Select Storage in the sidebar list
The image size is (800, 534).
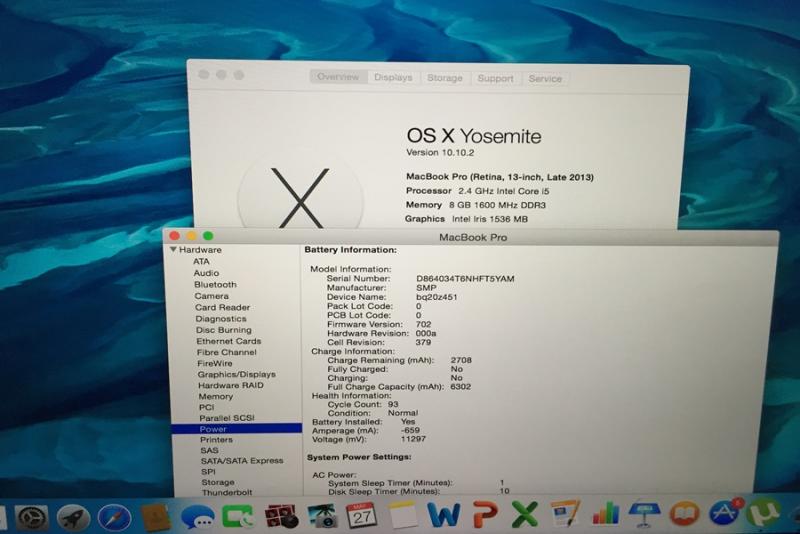tap(218, 482)
